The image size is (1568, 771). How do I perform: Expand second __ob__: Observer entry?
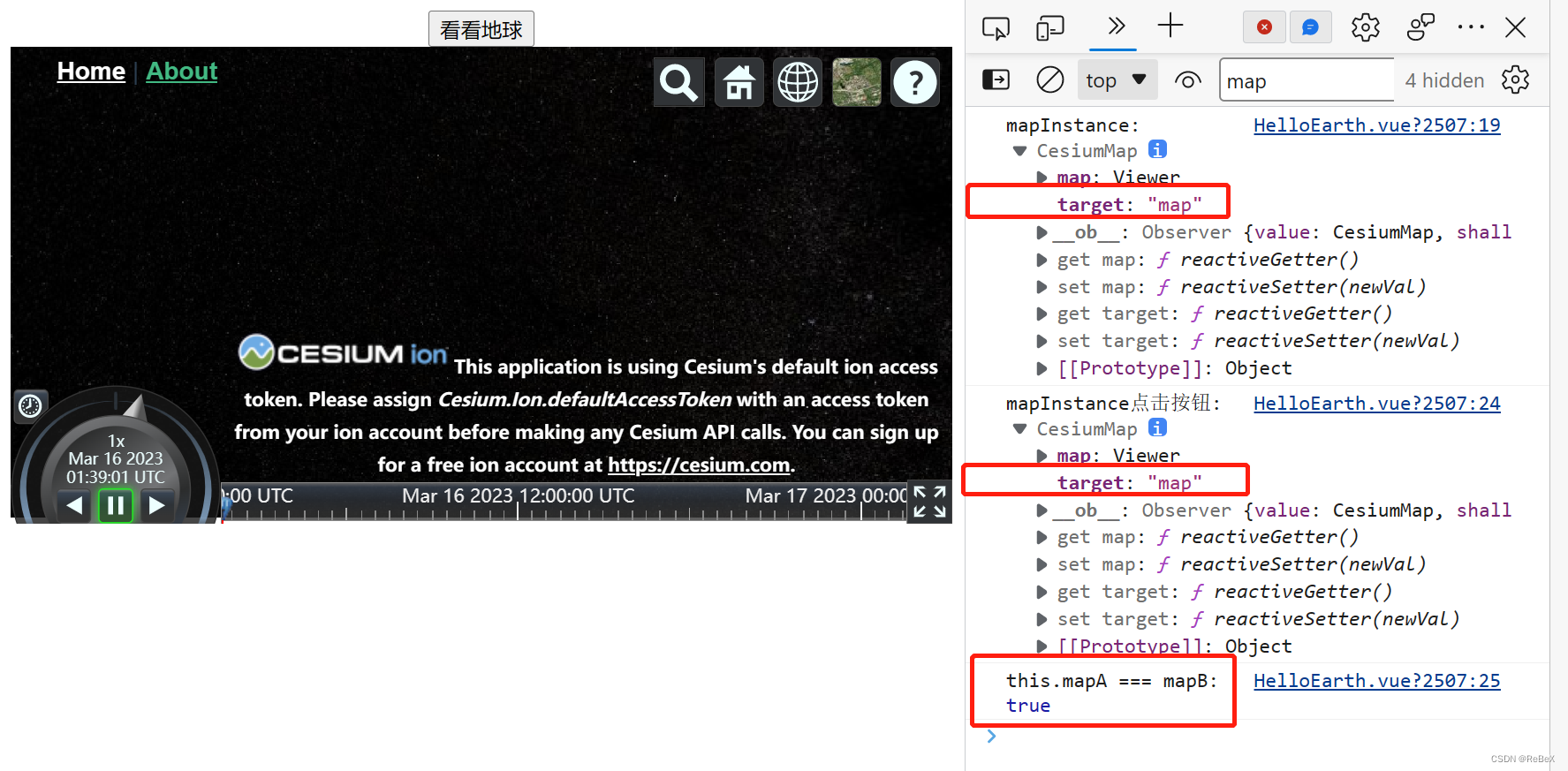[1042, 510]
